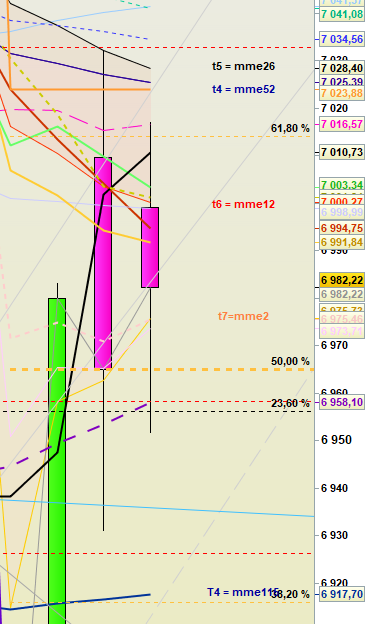
Task: Click the 6 991,84 gold price label
Action: click(x=342, y=242)
